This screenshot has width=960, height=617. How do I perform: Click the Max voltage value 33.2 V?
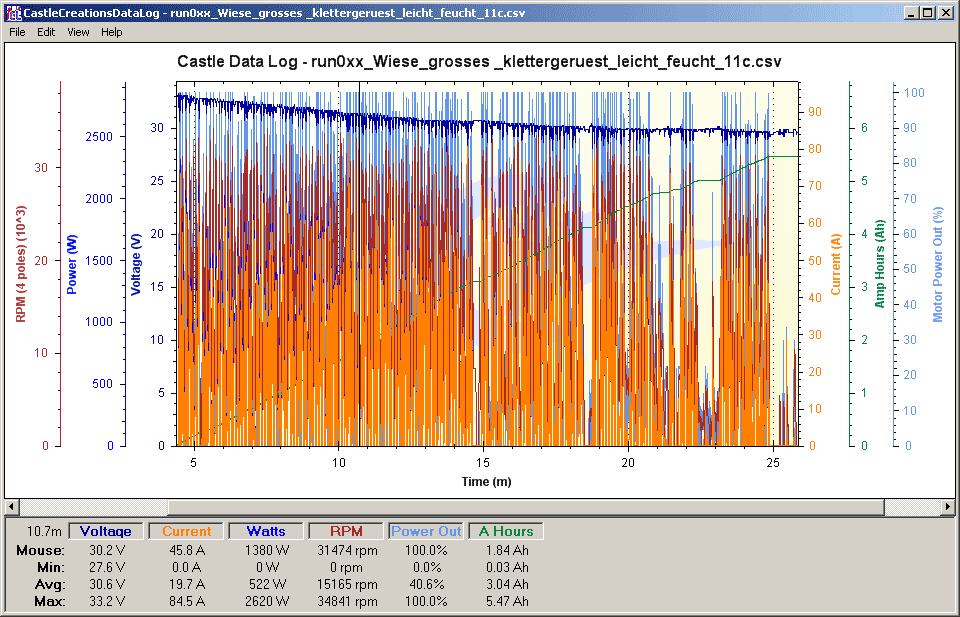click(x=107, y=602)
